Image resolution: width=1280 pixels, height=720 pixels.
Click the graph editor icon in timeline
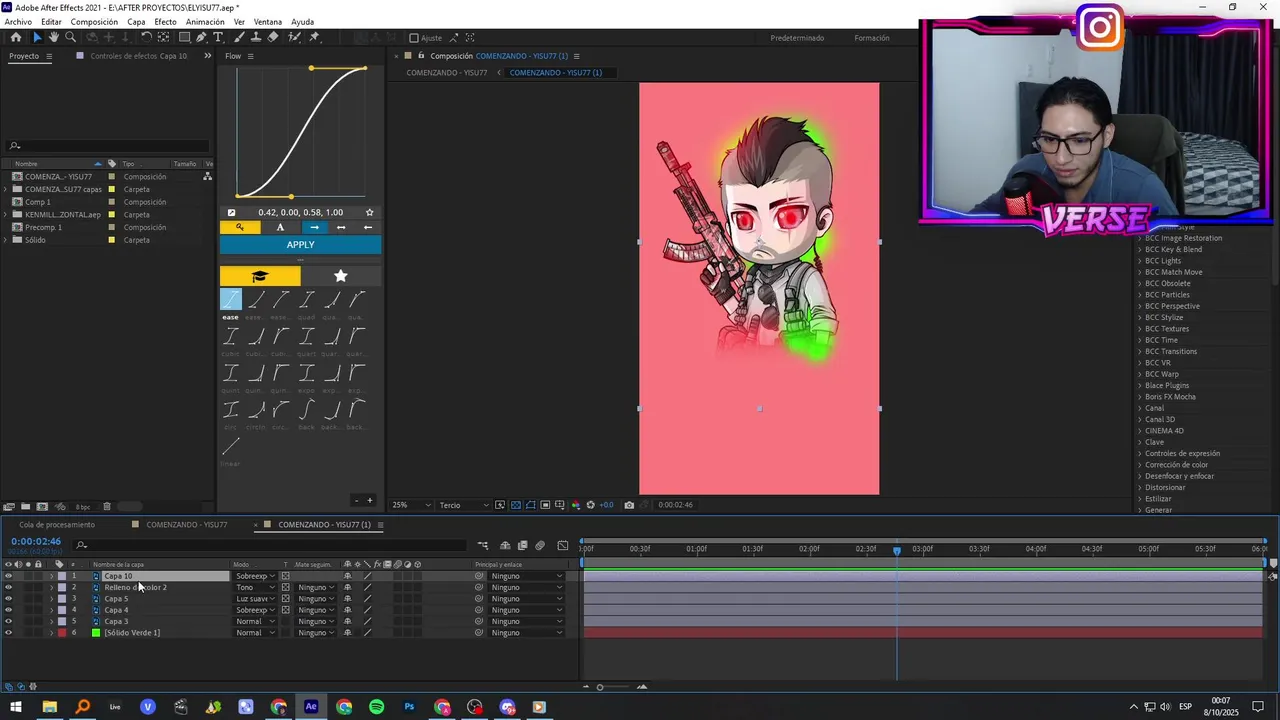click(x=563, y=546)
